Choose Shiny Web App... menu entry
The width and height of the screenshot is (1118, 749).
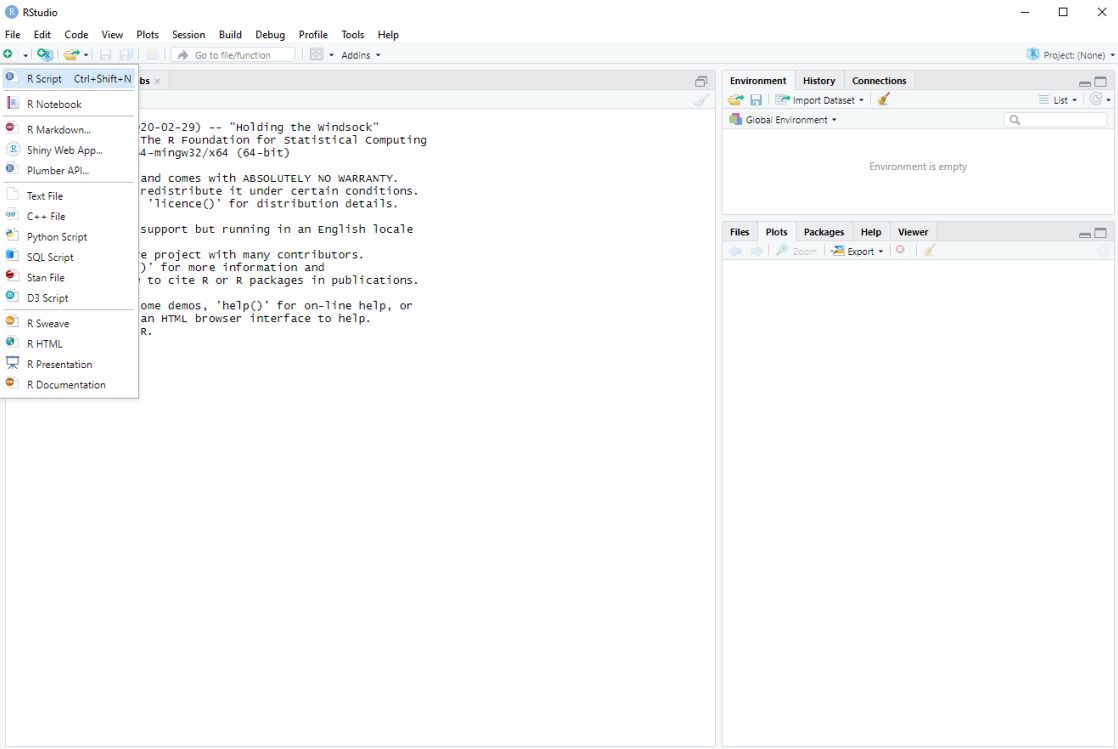68,150
